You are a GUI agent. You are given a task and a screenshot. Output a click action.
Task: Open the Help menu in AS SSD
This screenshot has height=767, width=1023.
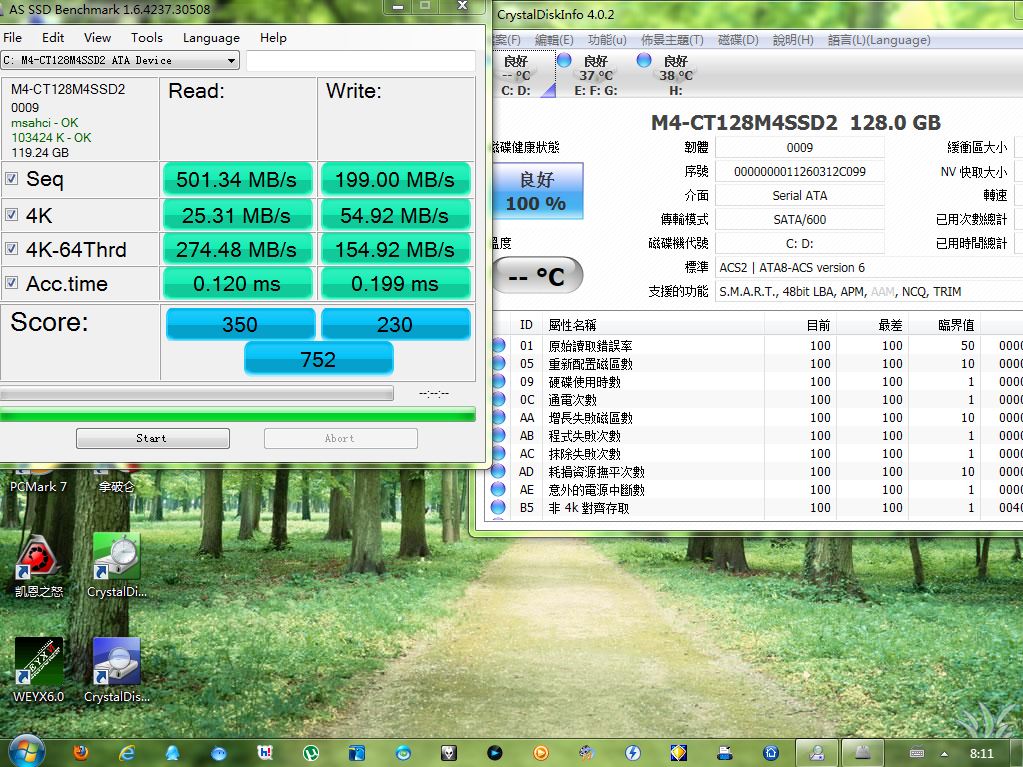coord(273,37)
